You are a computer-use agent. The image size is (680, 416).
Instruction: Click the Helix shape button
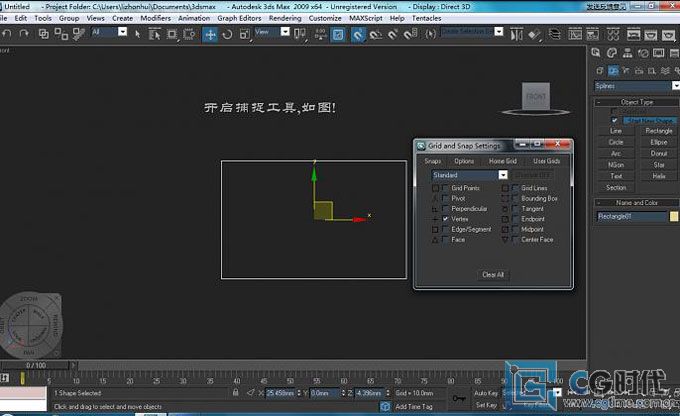659,176
